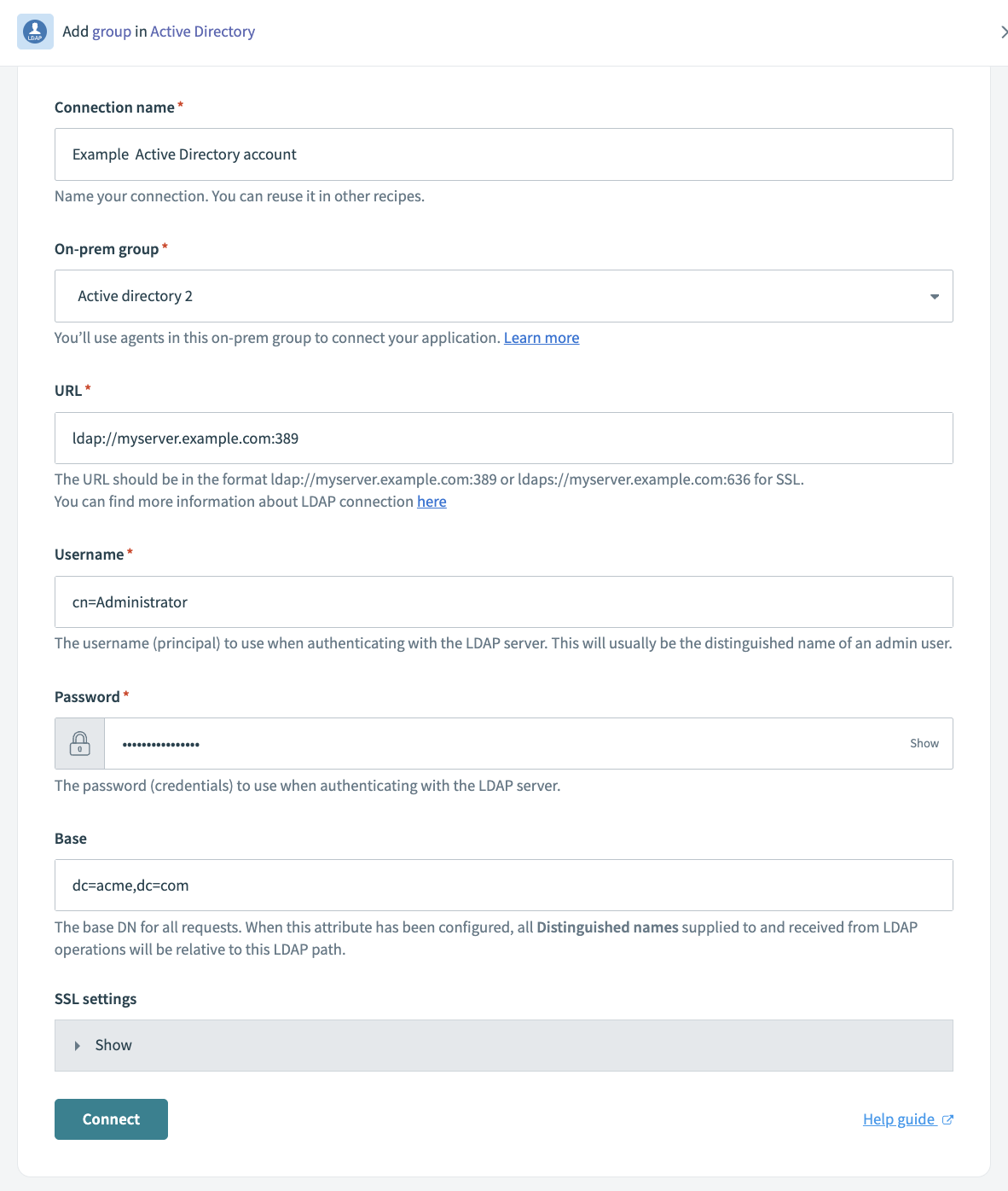Click the chevron arrow at top right
Viewport: 1008px width, 1191px height.
(1003, 32)
